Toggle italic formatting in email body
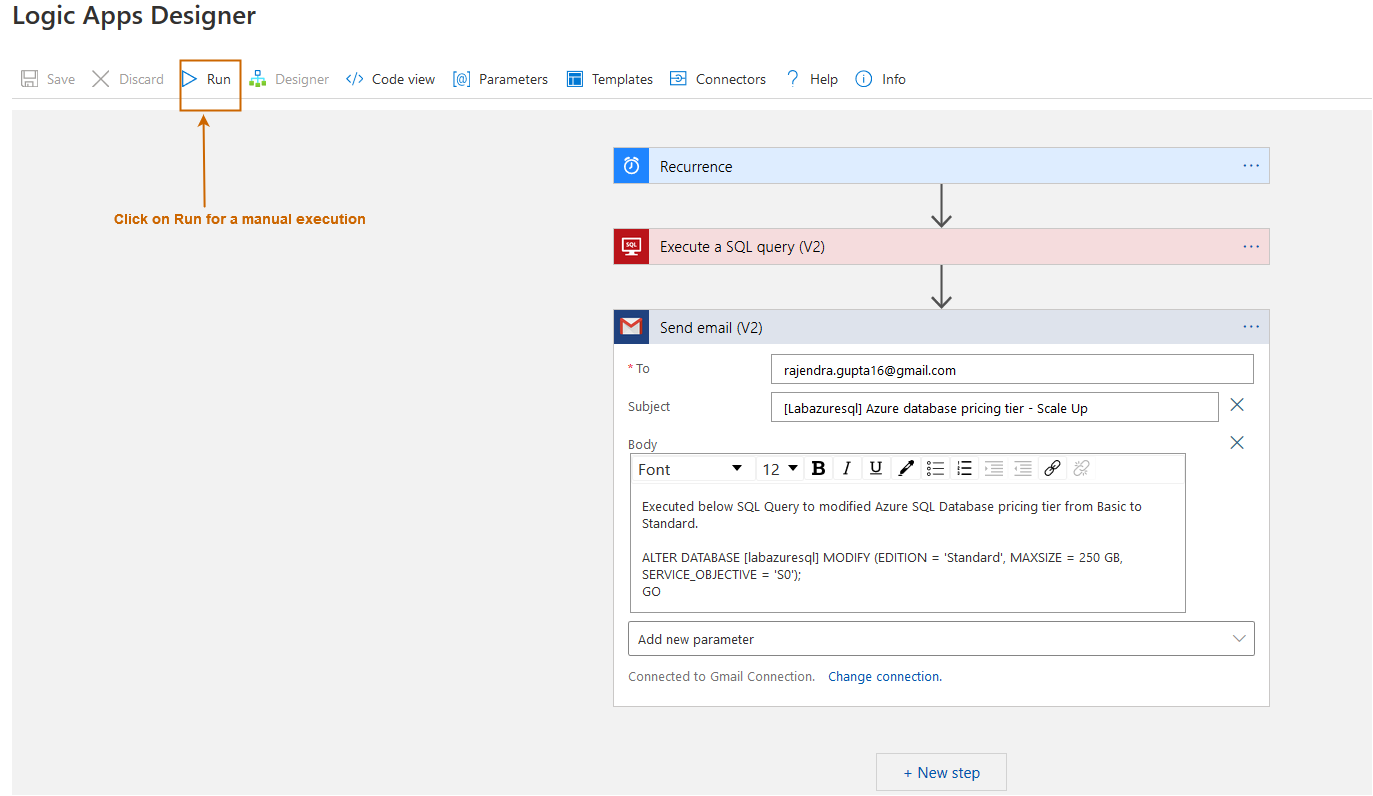 (x=847, y=468)
